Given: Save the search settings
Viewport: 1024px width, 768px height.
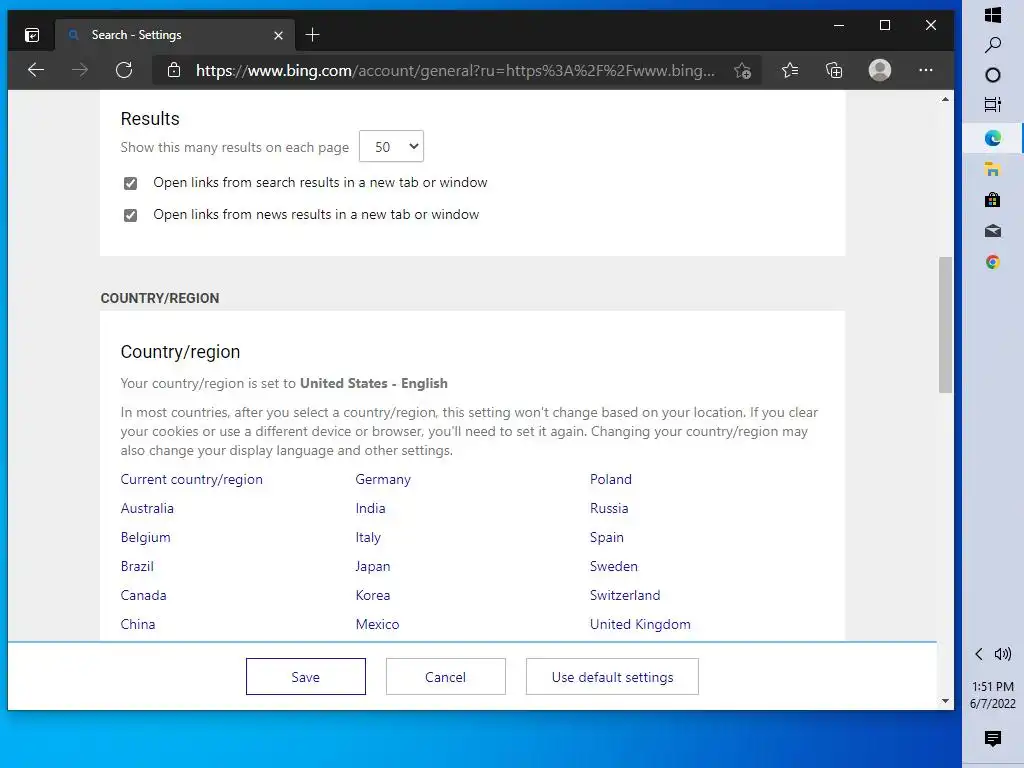Looking at the screenshot, I should point(306,677).
